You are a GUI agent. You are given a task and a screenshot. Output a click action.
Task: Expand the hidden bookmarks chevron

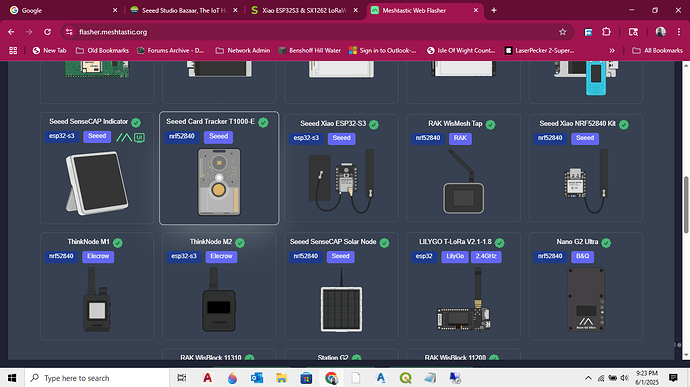(612, 51)
